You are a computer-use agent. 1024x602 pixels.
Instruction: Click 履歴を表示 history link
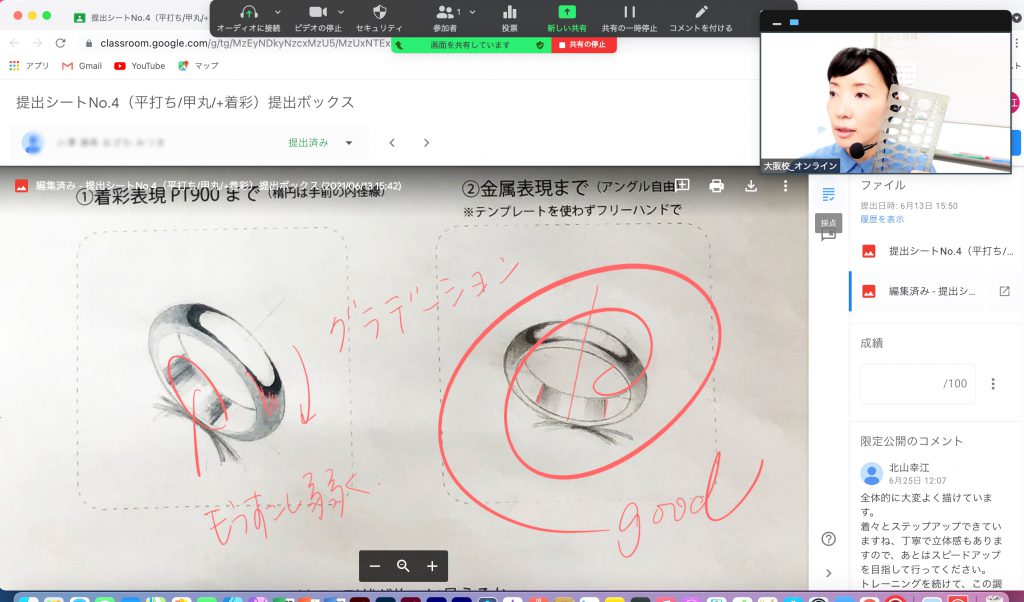tap(882, 219)
